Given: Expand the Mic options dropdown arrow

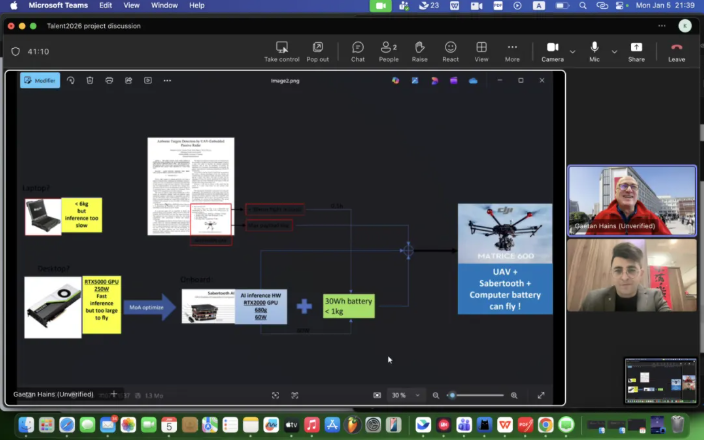Looking at the screenshot, I should (x=612, y=51).
